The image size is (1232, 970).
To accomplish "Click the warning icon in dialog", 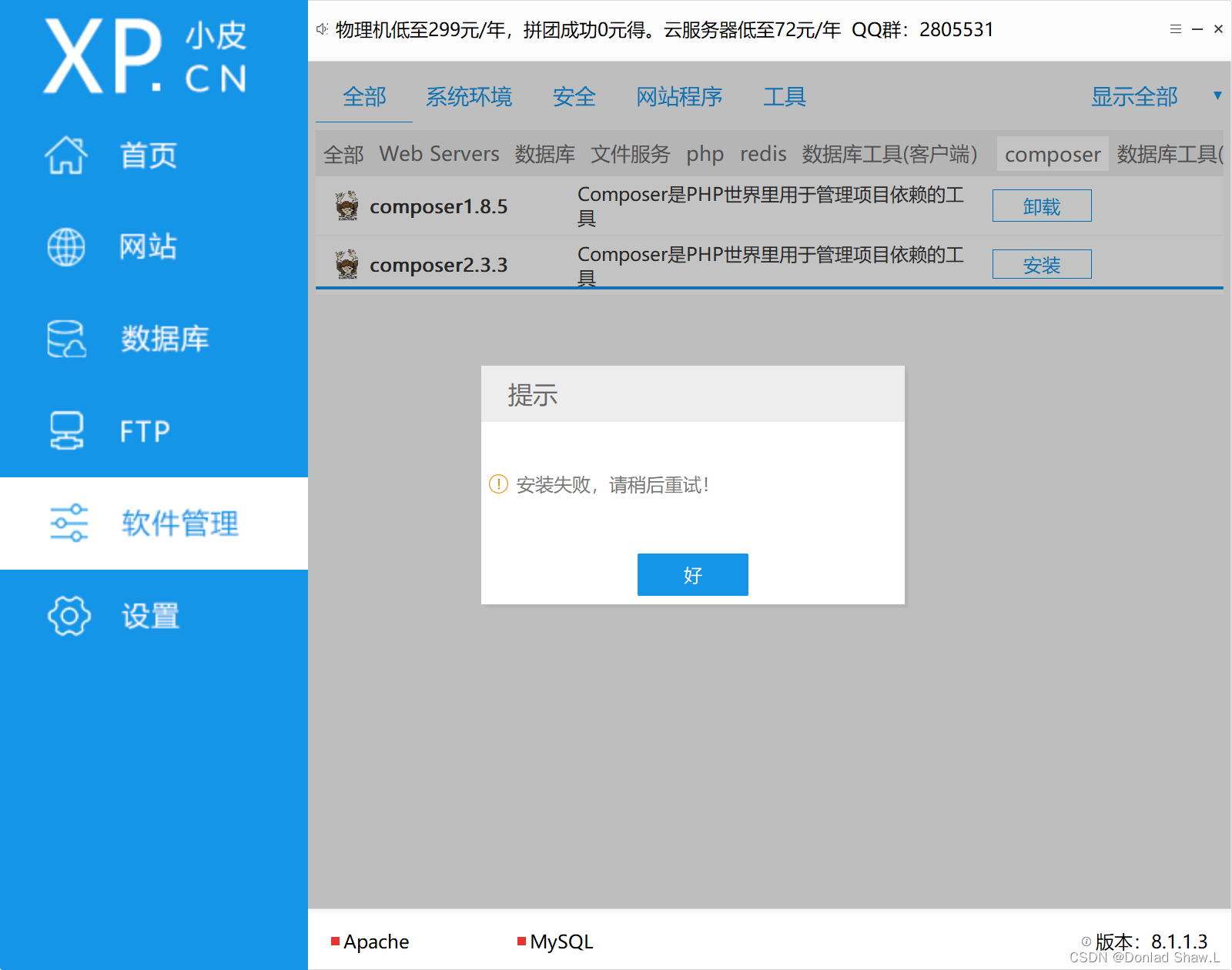I will coord(499,484).
